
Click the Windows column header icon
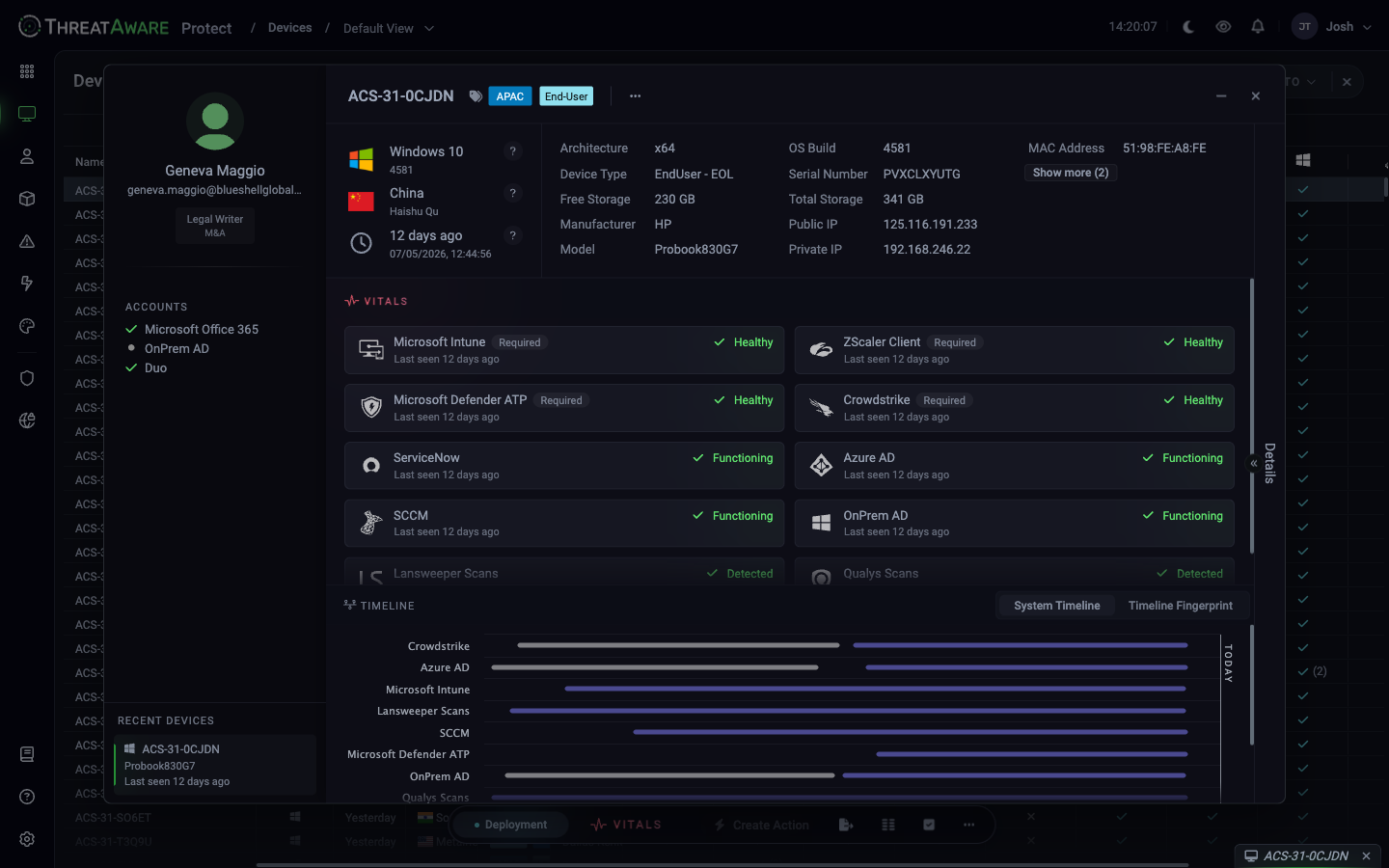(1303, 160)
